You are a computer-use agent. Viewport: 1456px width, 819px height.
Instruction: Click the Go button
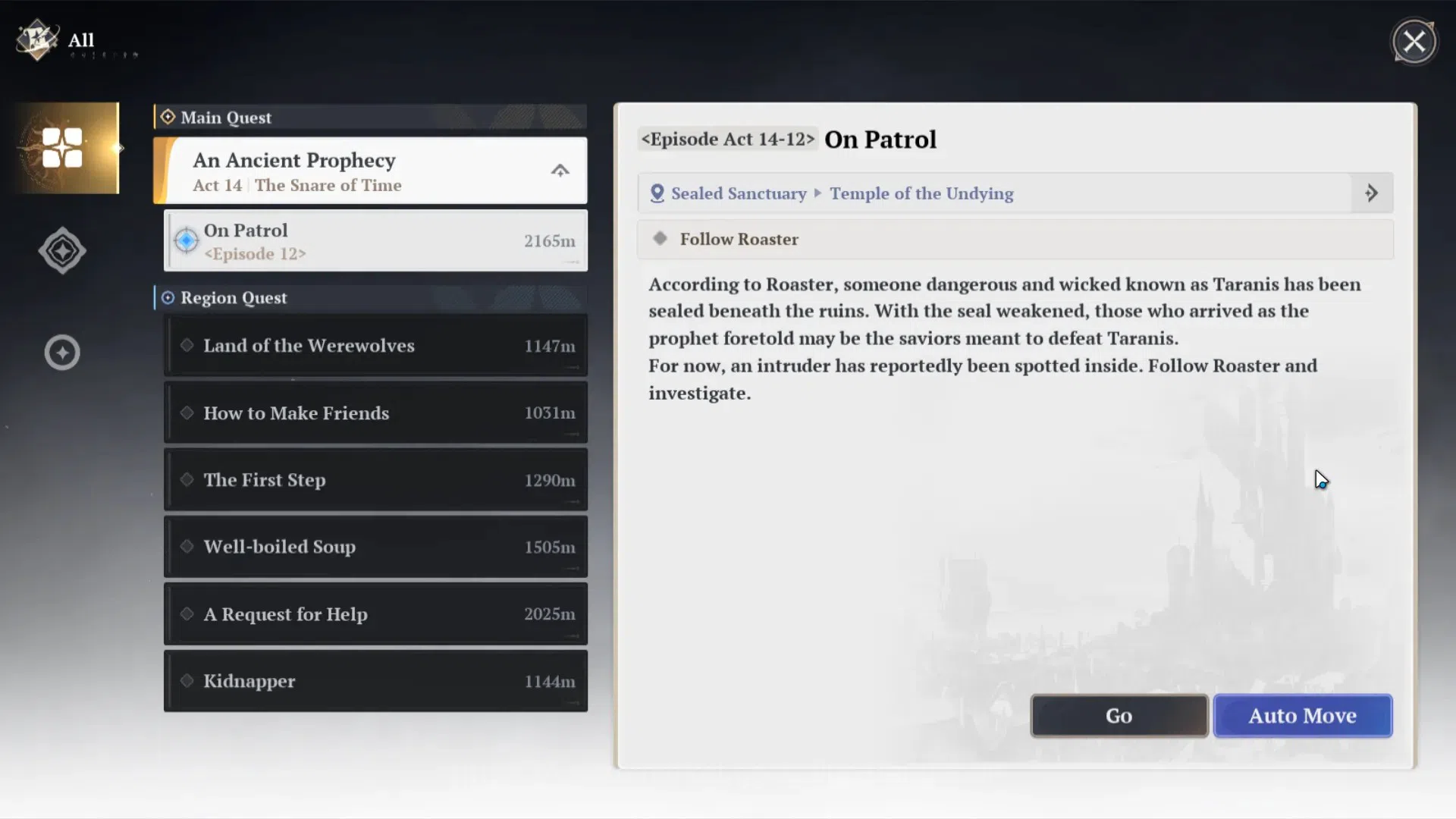pos(1119,716)
